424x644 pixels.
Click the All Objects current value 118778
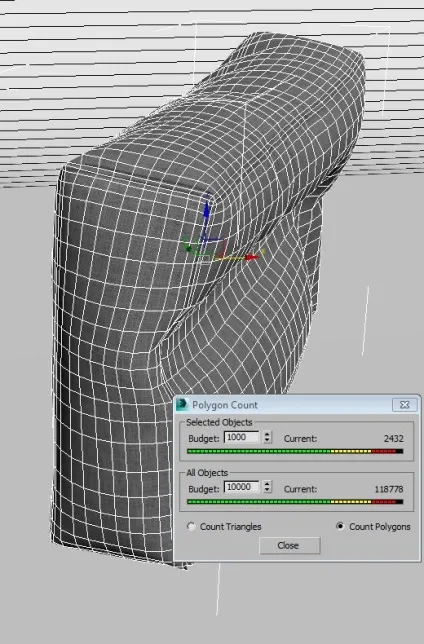[x=389, y=489]
